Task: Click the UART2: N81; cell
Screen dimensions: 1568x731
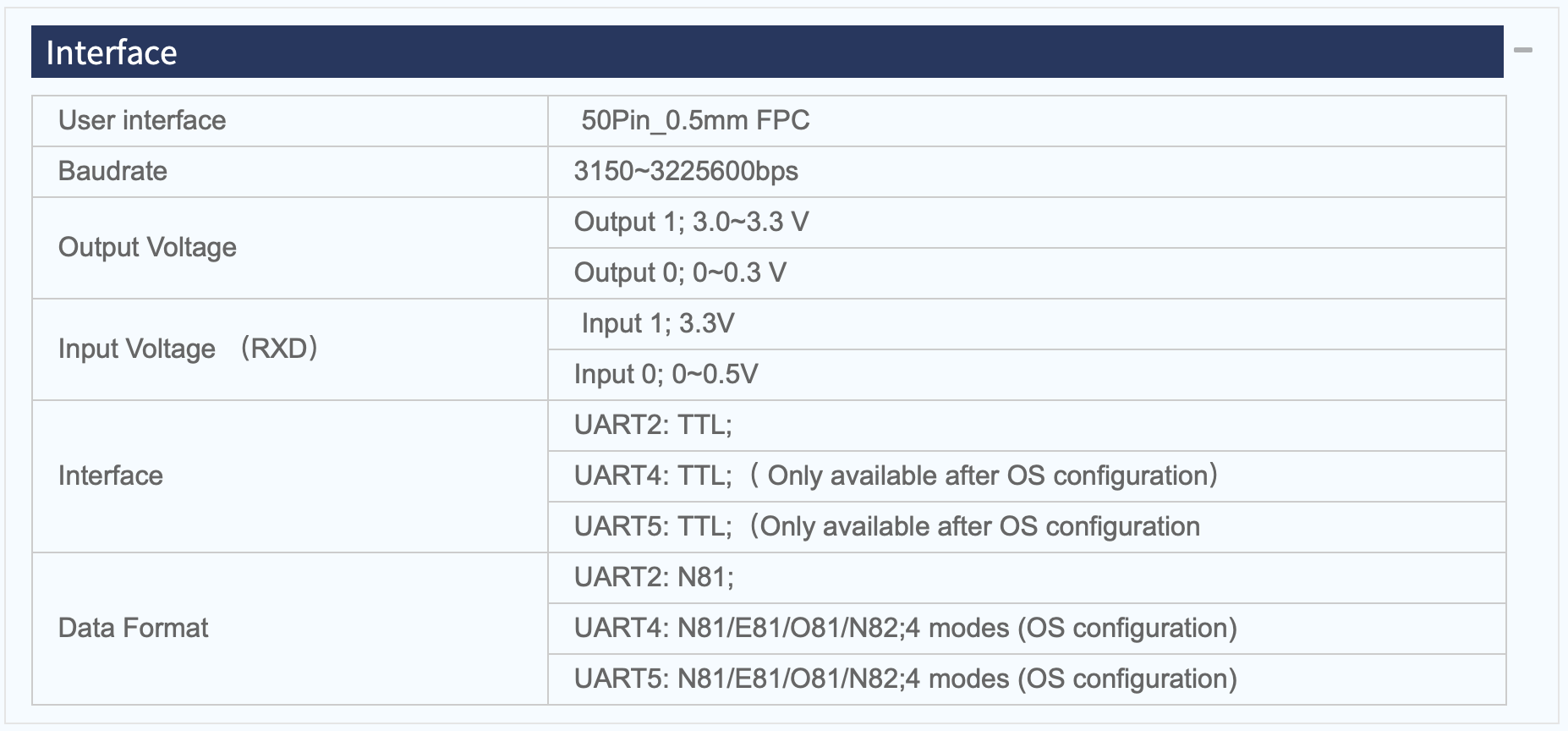Action: pyautogui.click(x=1027, y=578)
